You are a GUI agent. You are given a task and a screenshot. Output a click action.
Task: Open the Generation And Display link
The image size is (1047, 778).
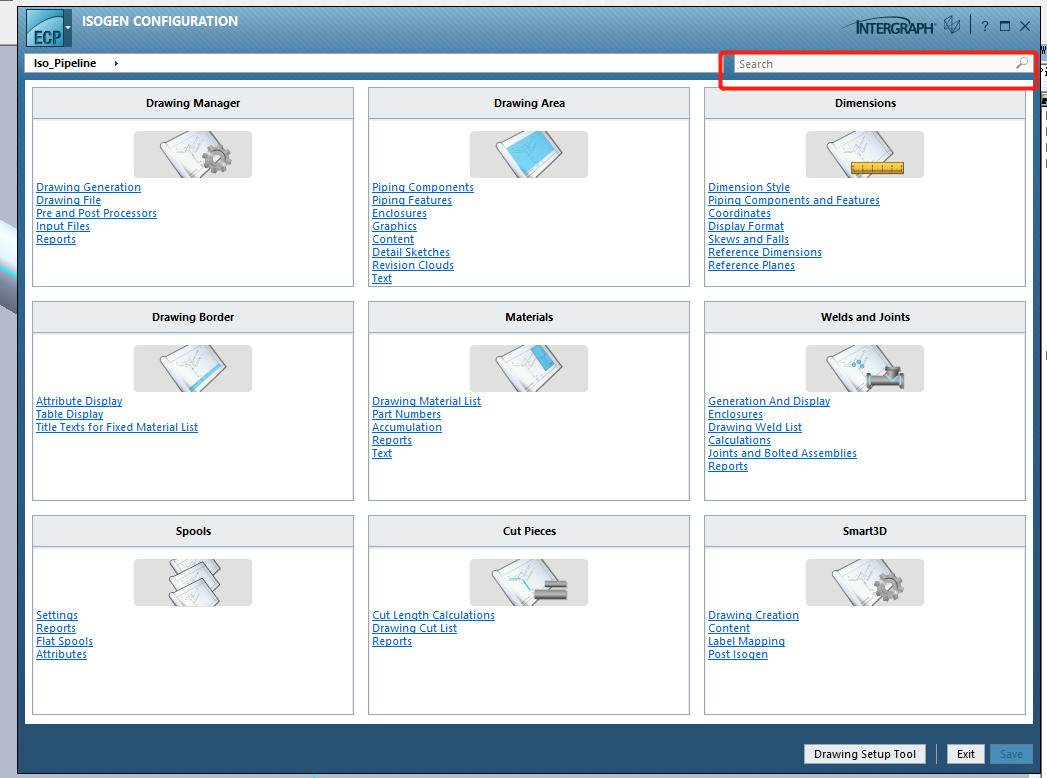(769, 401)
